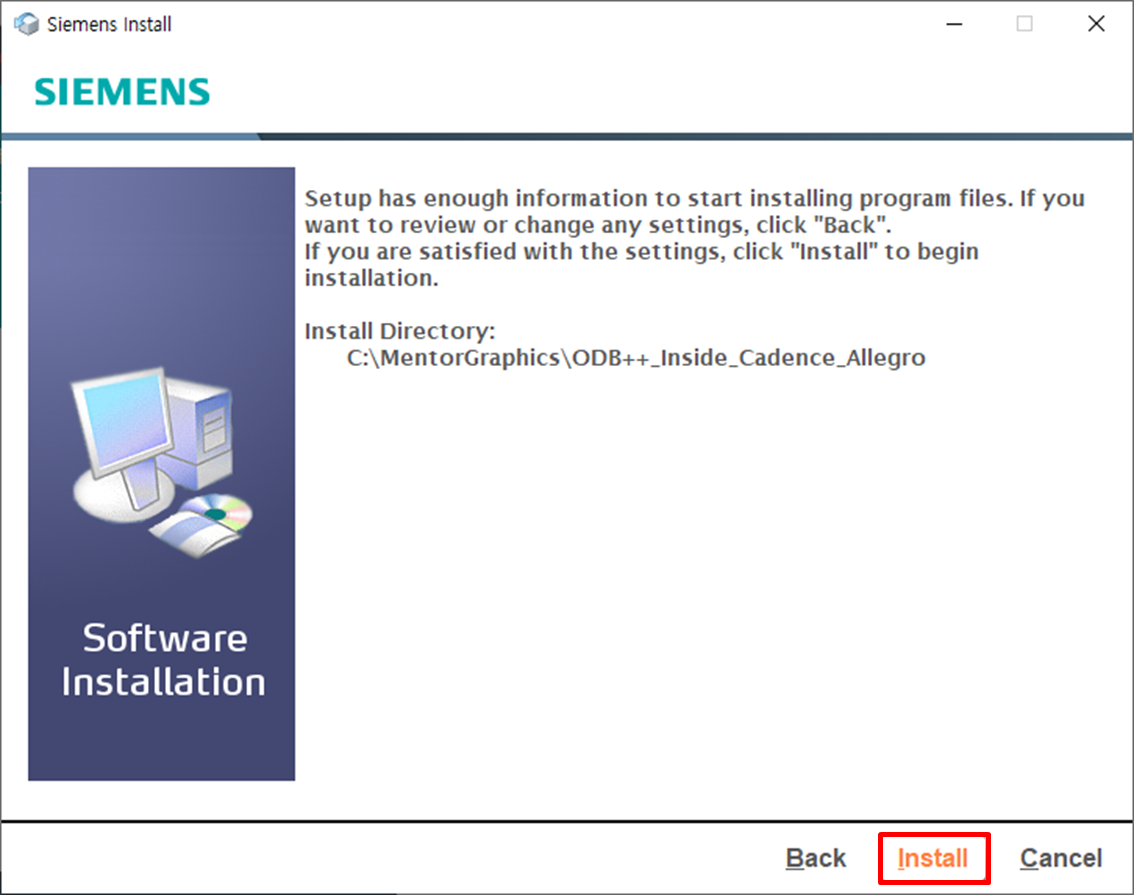Go Back to previous setup step
1134x895 pixels.
coord(815,858)
